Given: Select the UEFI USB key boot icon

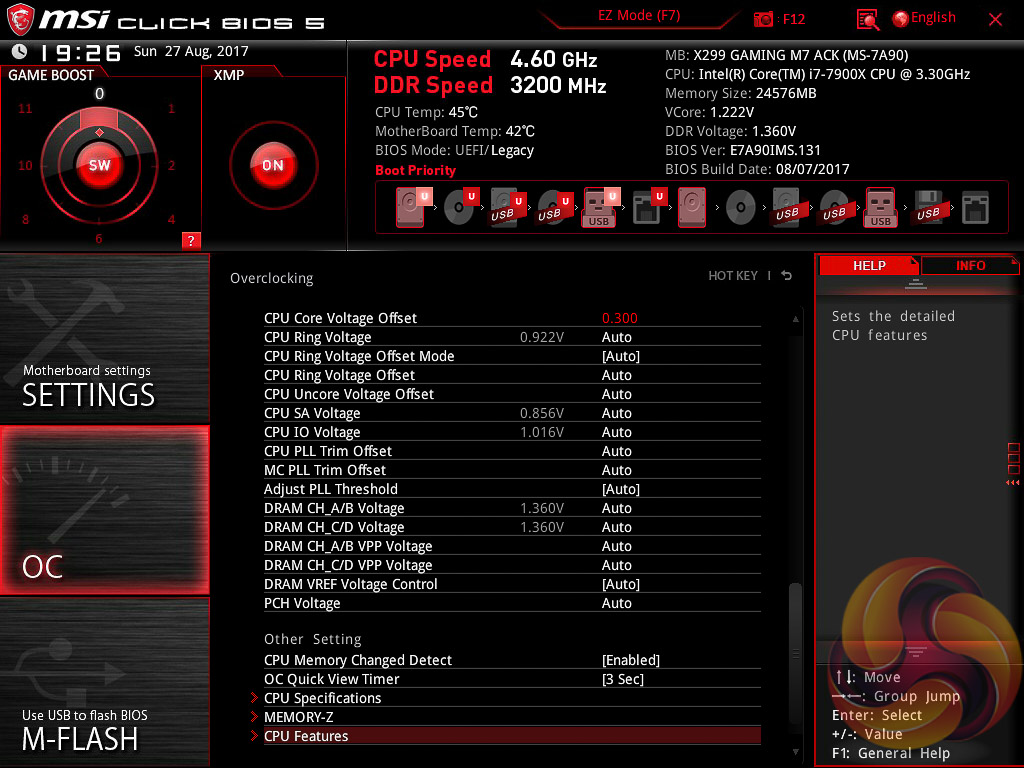Looking at the screenshot, I should point(601,207).
